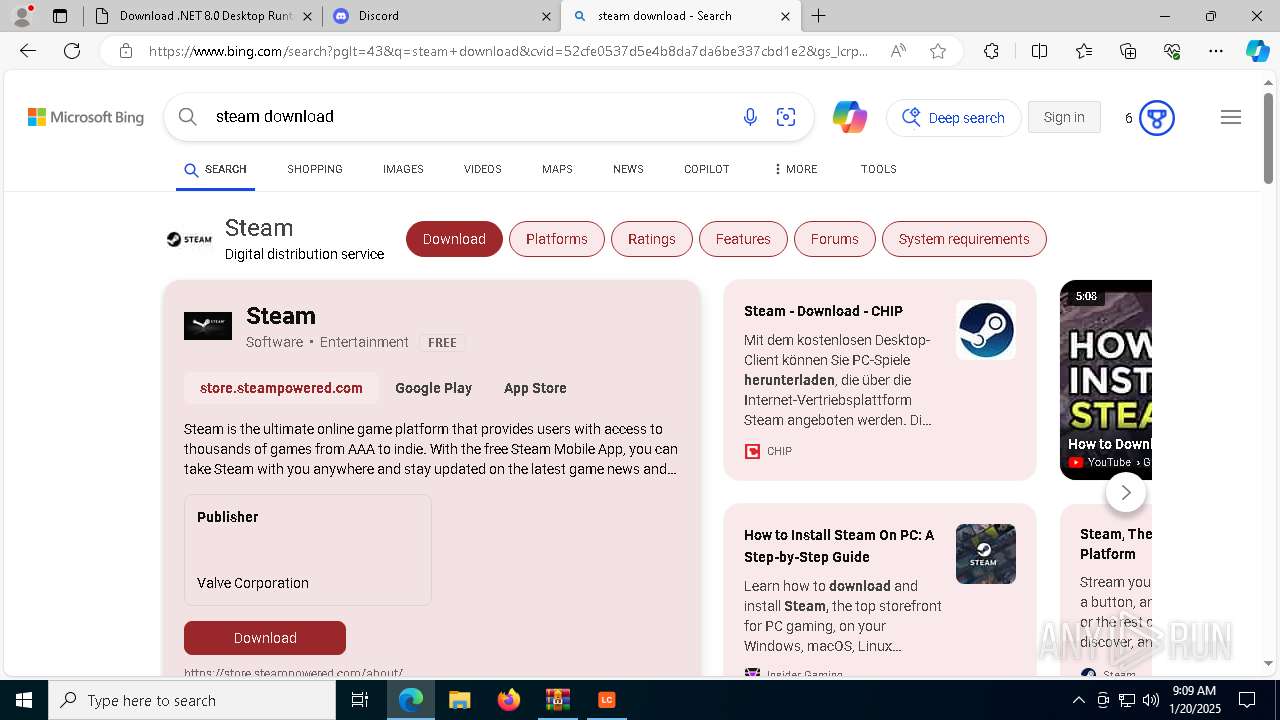The height and width of the screenshot is (720, 1280).
Task: Expand the MORE search menu
Action: pyautogui.click(x=795, y=169)
